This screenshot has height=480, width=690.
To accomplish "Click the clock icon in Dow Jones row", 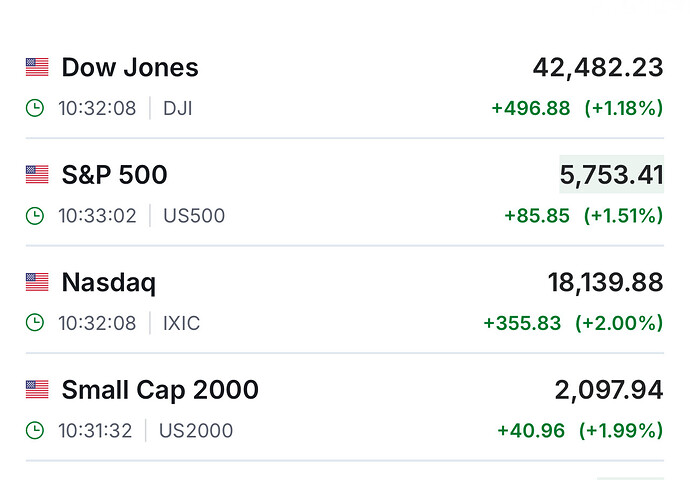I will [x=35, y=108].
